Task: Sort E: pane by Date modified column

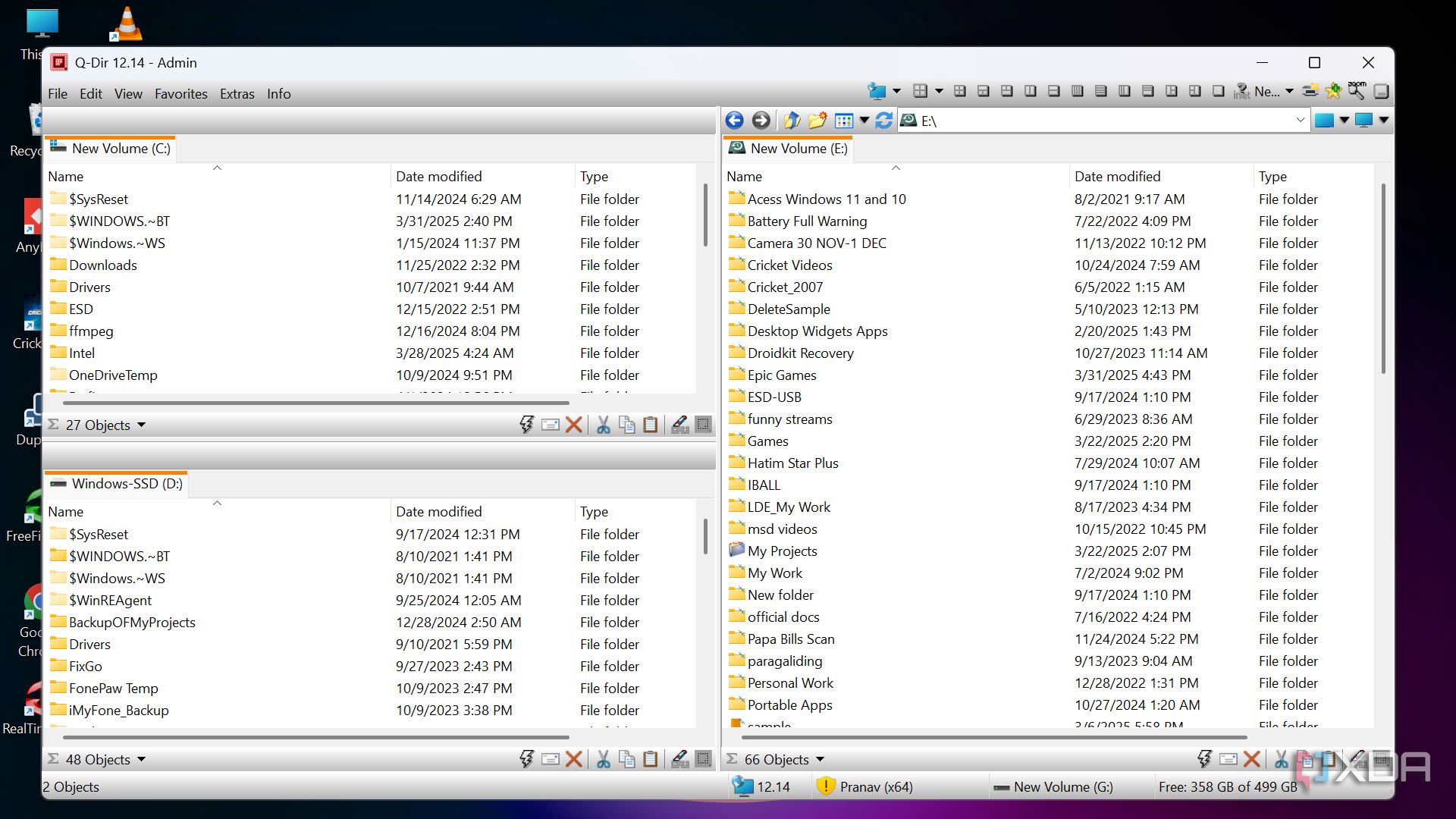Action: coord(1160,177)
